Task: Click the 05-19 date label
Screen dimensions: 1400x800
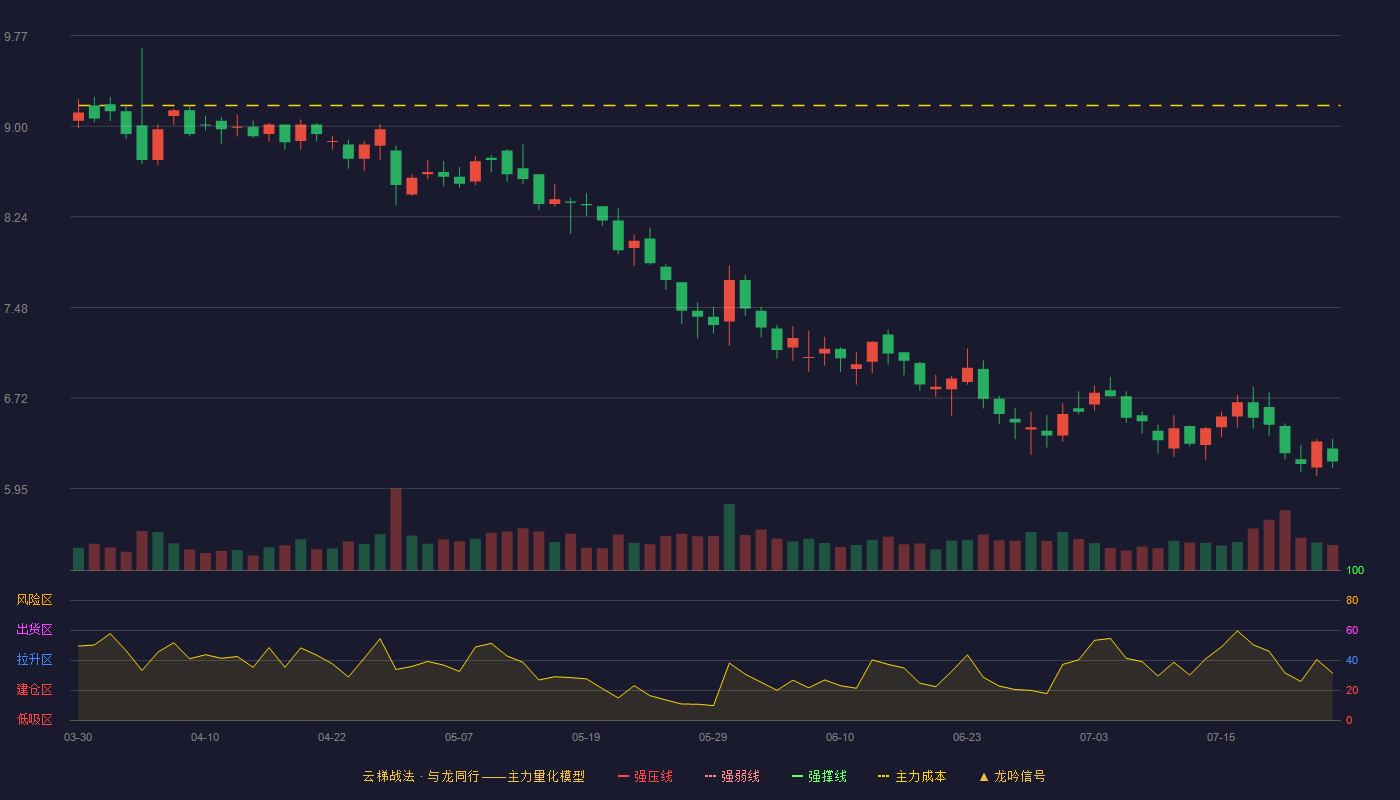Action: pos(586,737)
